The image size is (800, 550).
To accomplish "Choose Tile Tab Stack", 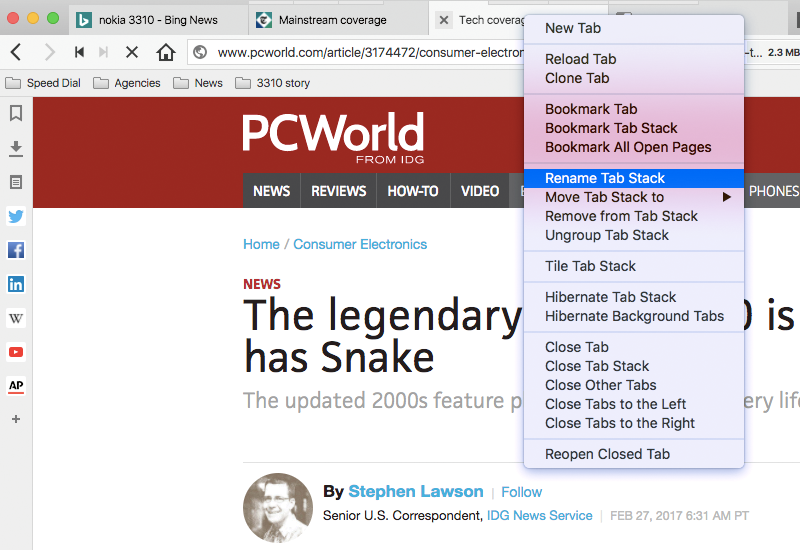I will click(634, 266).
